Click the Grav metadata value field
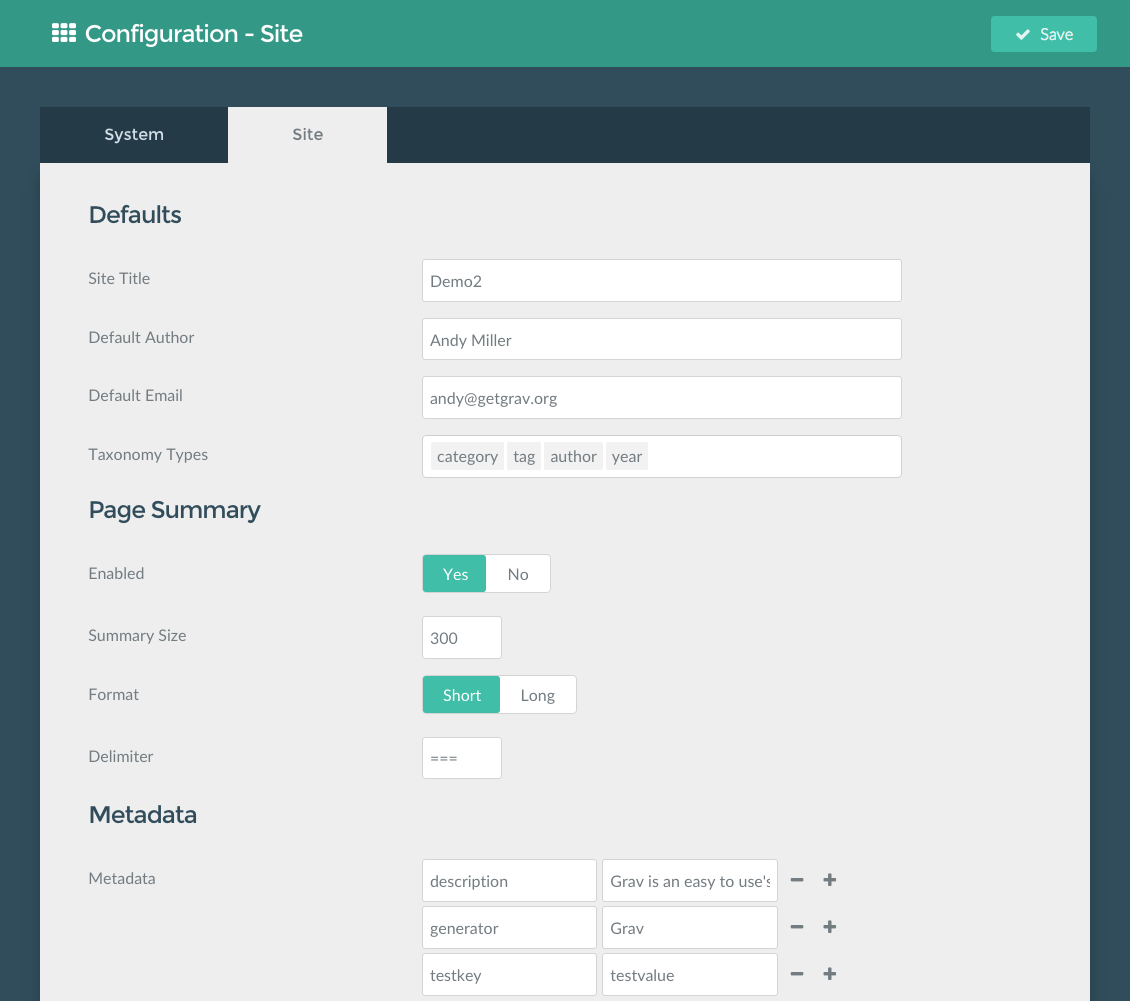The height and width of the screenshot is (1001, 1130). pyautogui.click(x=690, y=927)
